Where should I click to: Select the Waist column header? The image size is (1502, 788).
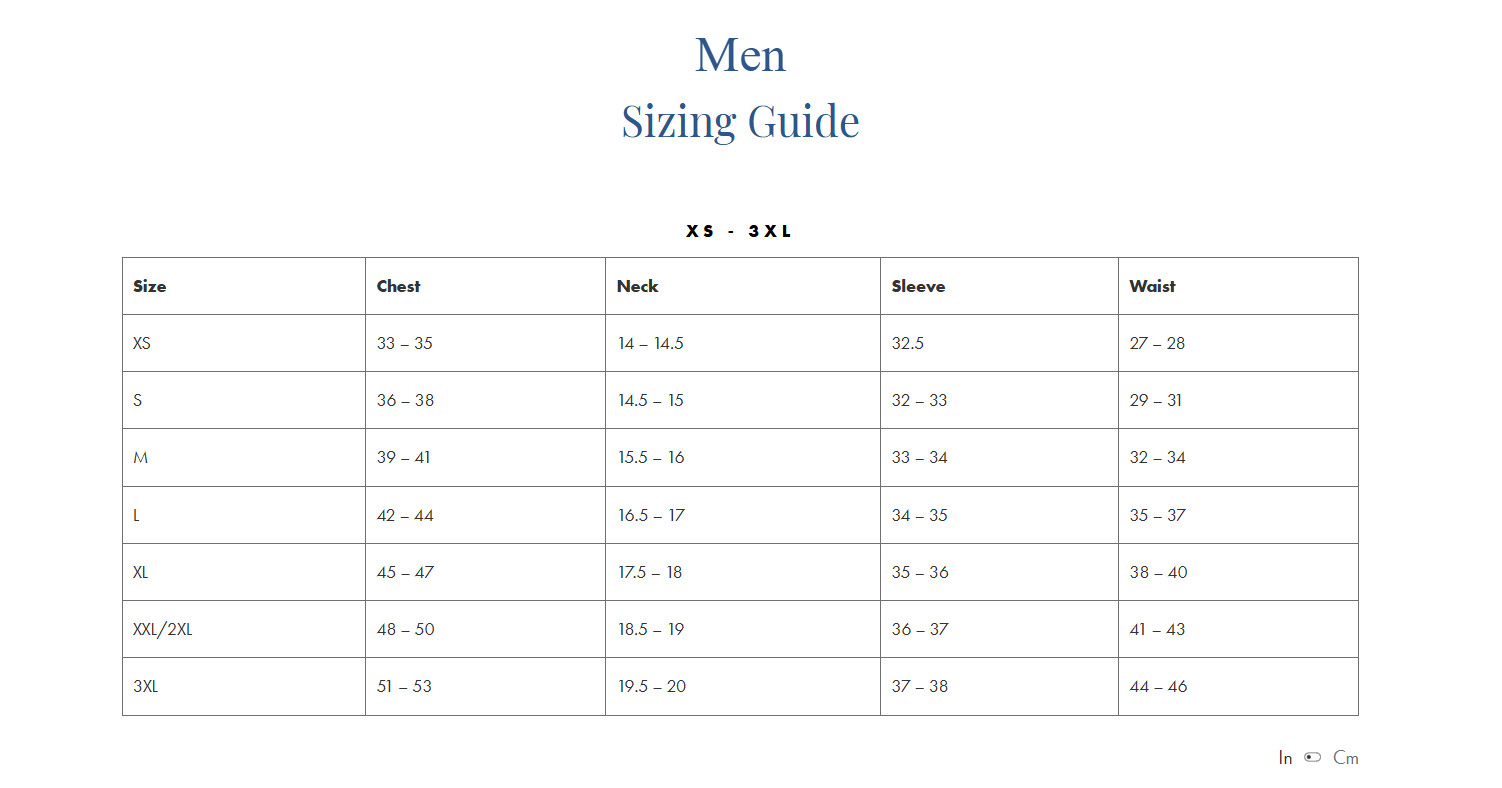[x=1152, y=286]
